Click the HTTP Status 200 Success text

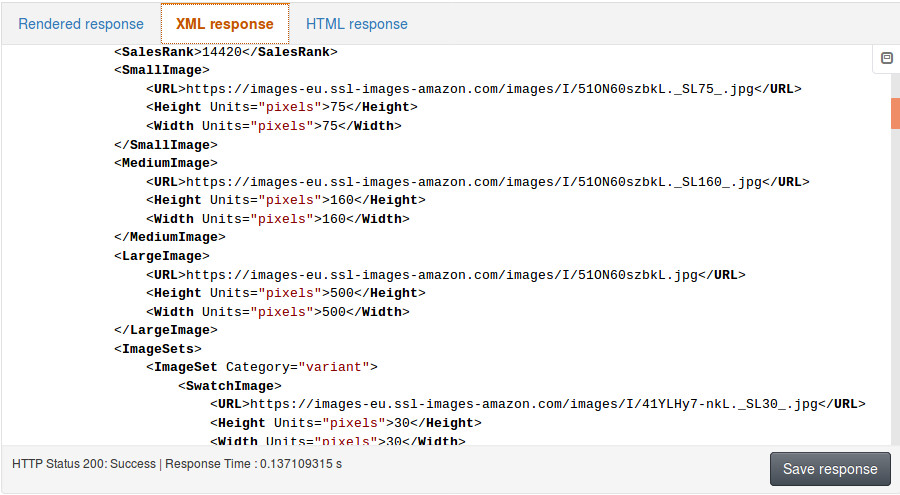(84, 464)
